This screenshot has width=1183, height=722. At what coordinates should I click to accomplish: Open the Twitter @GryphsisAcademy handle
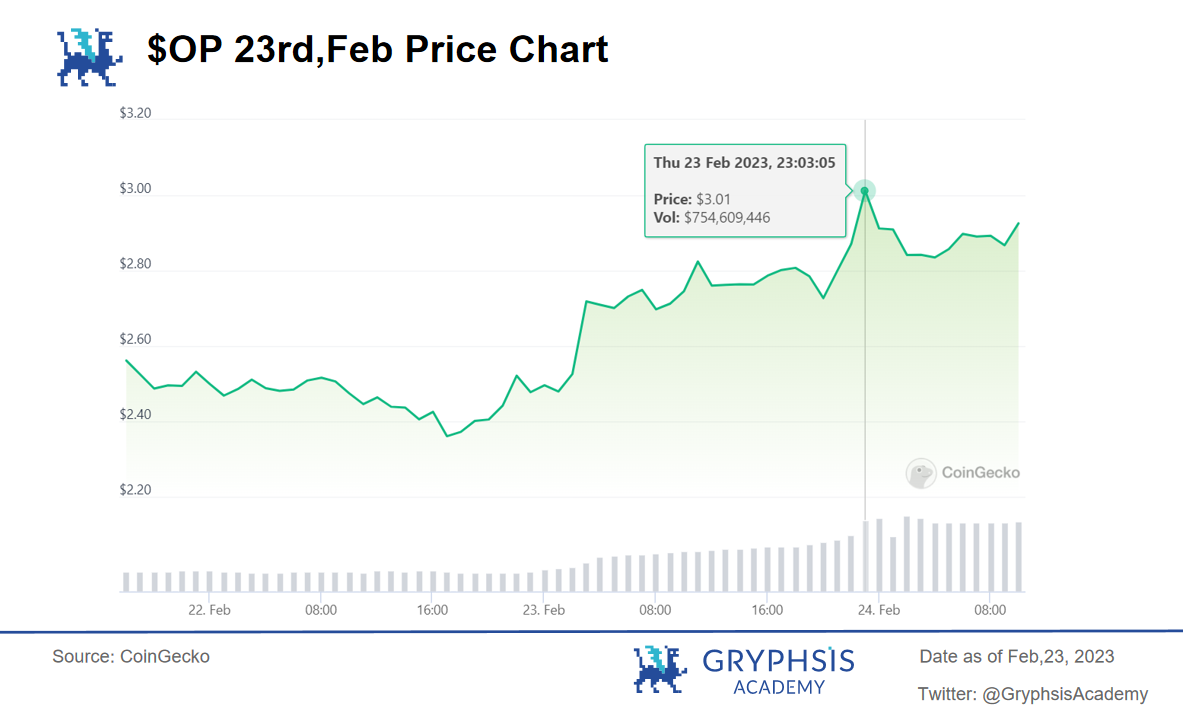1033,694
